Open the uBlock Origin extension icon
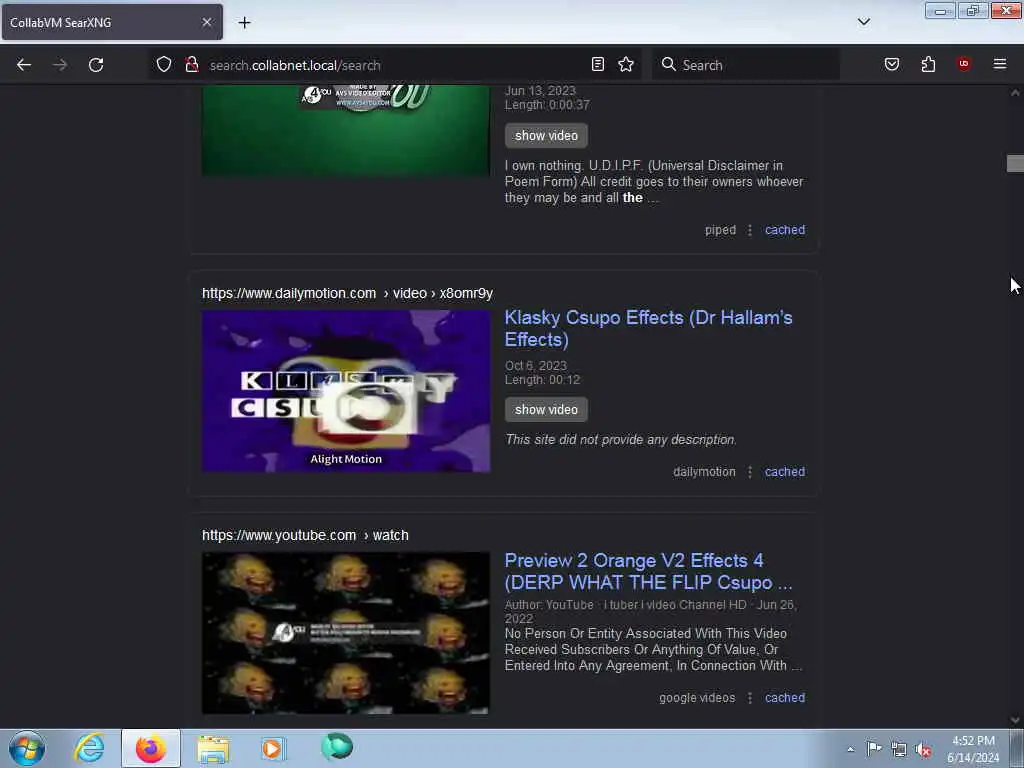 coord(963,64)
